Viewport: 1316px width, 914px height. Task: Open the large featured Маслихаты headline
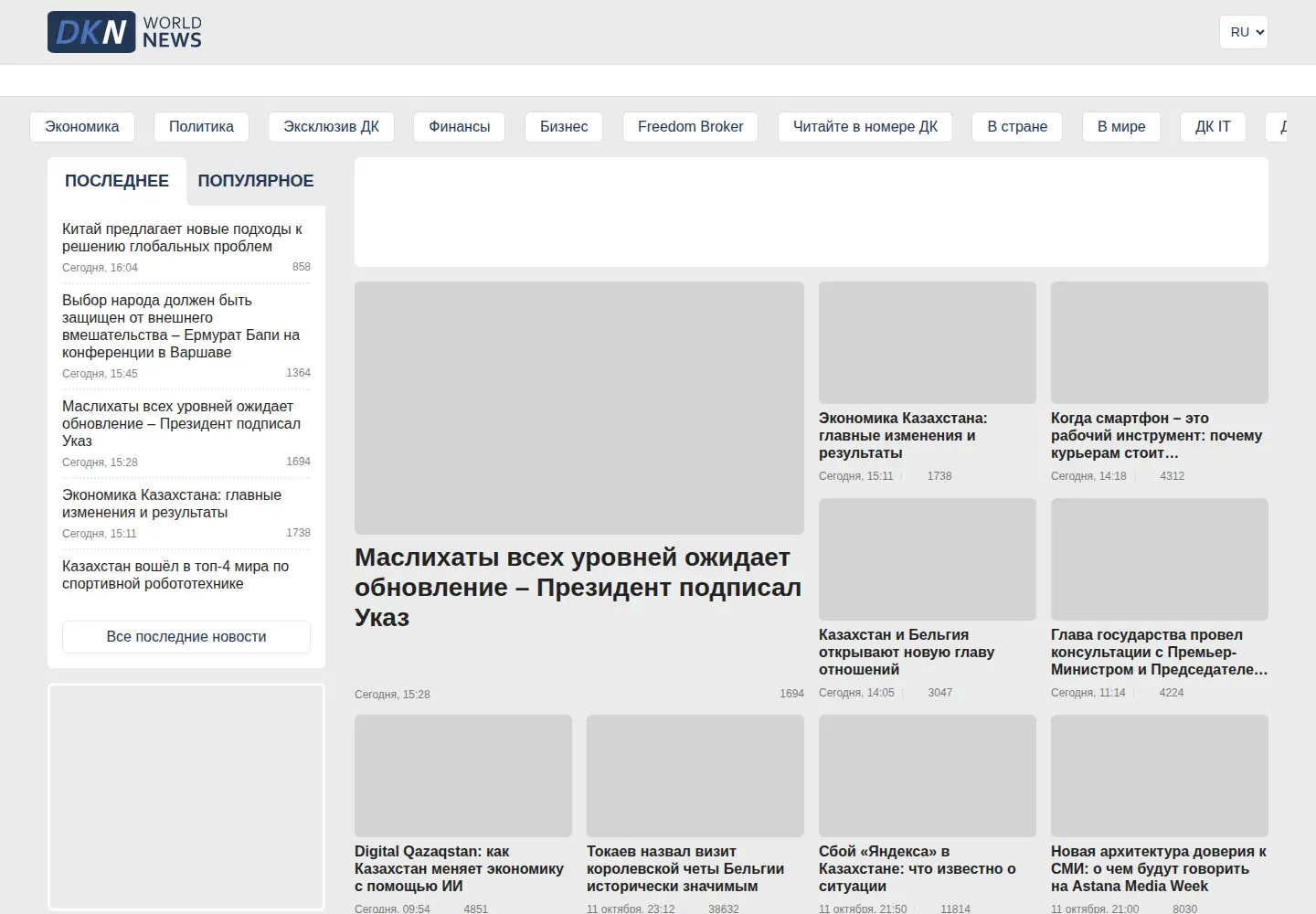pyautogui.click(x=578, y=587)
